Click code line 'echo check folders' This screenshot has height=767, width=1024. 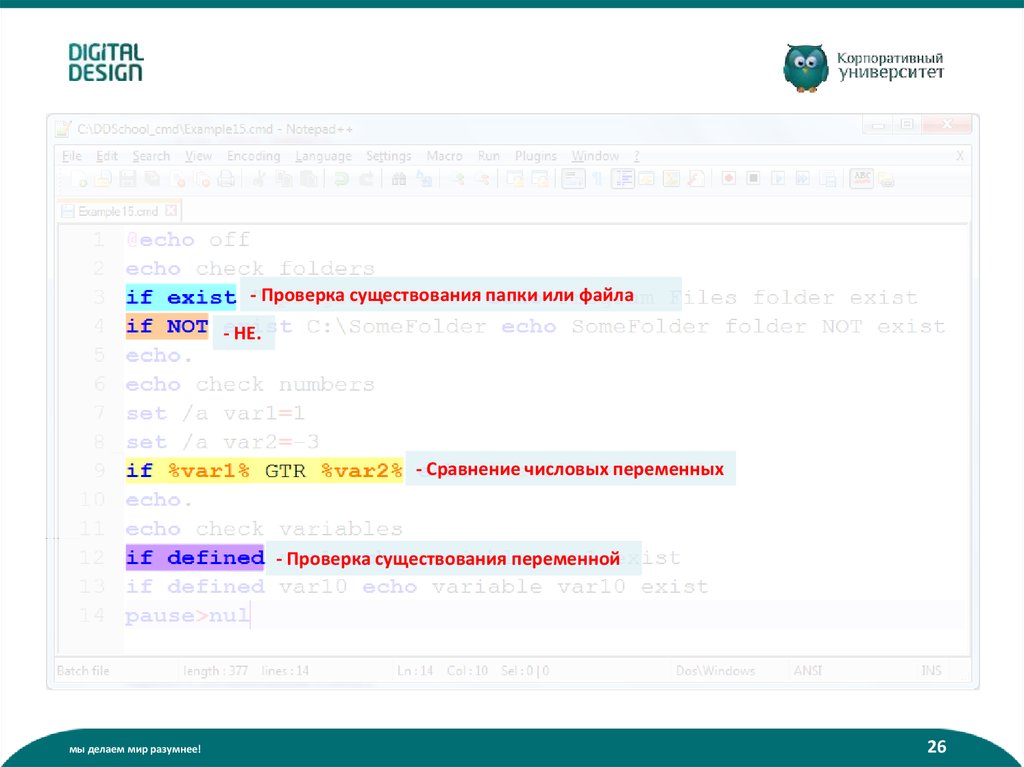click(x=250, y=269)
